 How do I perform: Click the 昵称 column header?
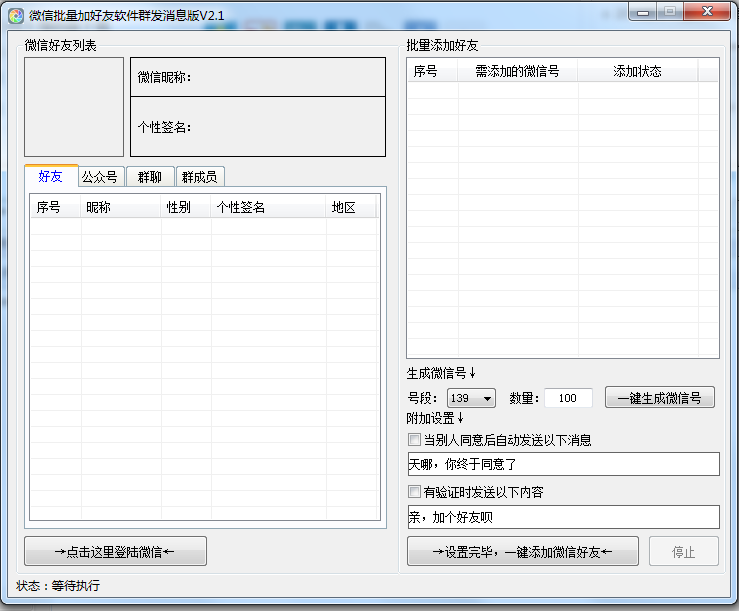click(x=121, y=207)
